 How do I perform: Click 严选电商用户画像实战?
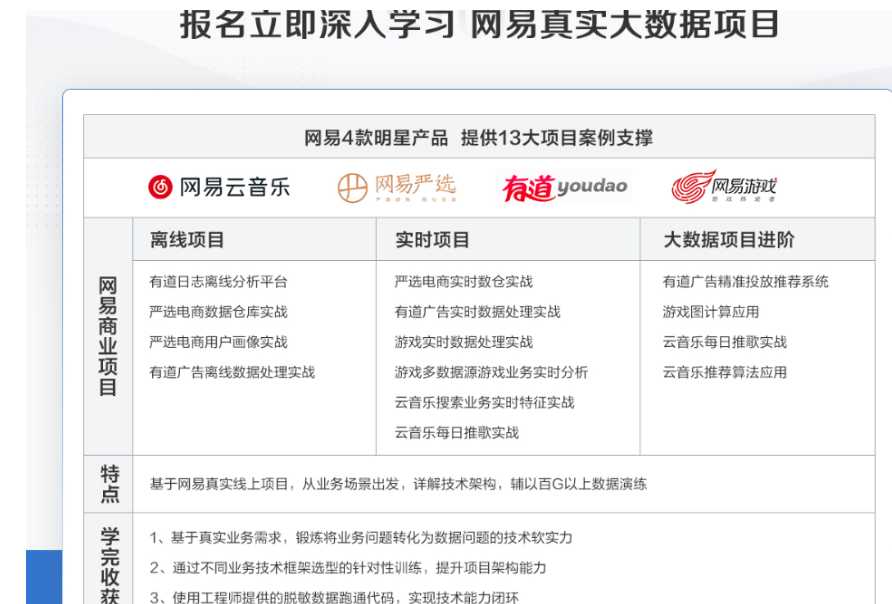point(218,342)
